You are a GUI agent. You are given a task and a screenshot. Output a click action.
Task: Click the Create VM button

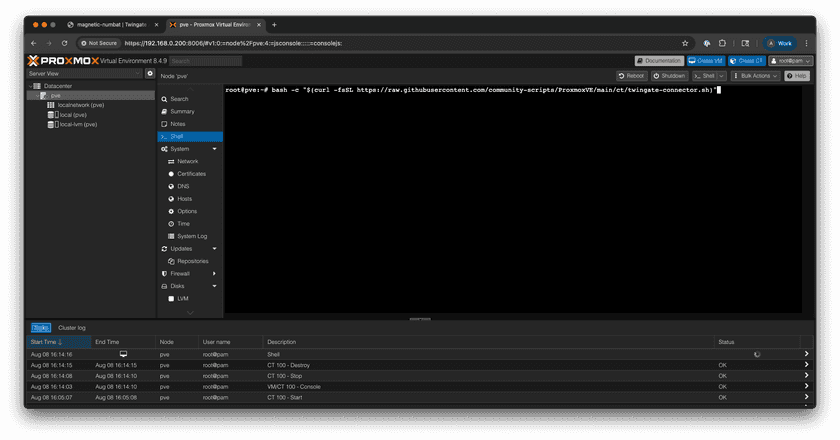706,61
